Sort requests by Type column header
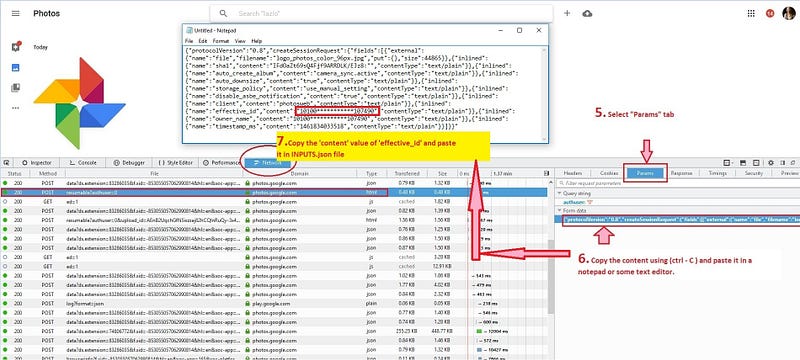 (x=371, y=174)
